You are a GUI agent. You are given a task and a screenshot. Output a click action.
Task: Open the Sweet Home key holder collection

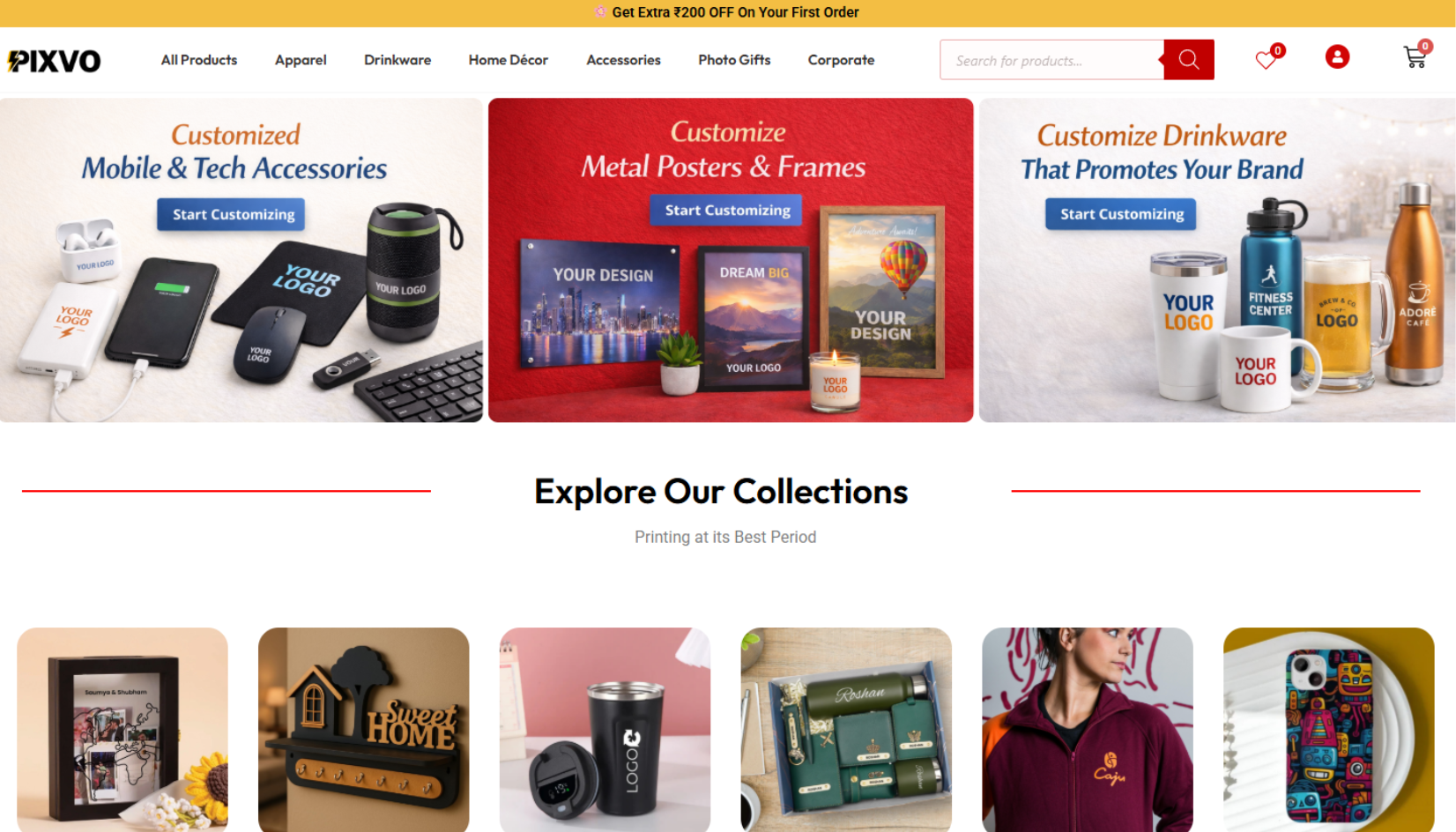point(364,730)
